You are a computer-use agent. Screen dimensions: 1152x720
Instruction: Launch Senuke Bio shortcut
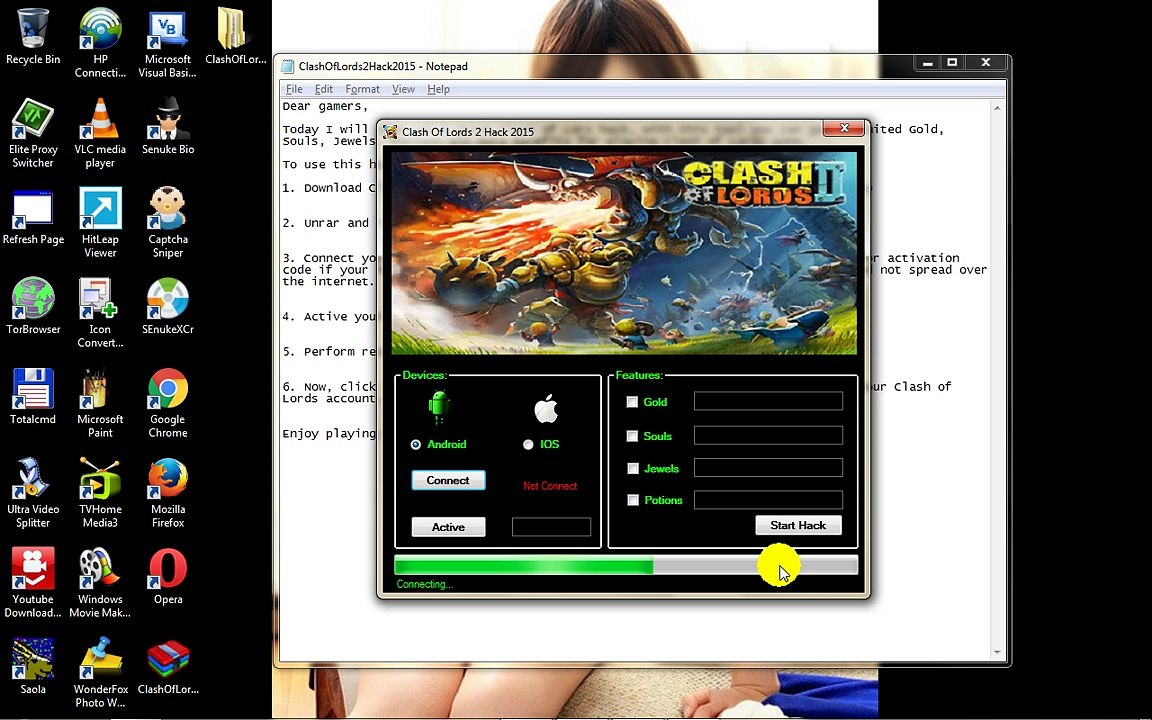tap(168, 126)
